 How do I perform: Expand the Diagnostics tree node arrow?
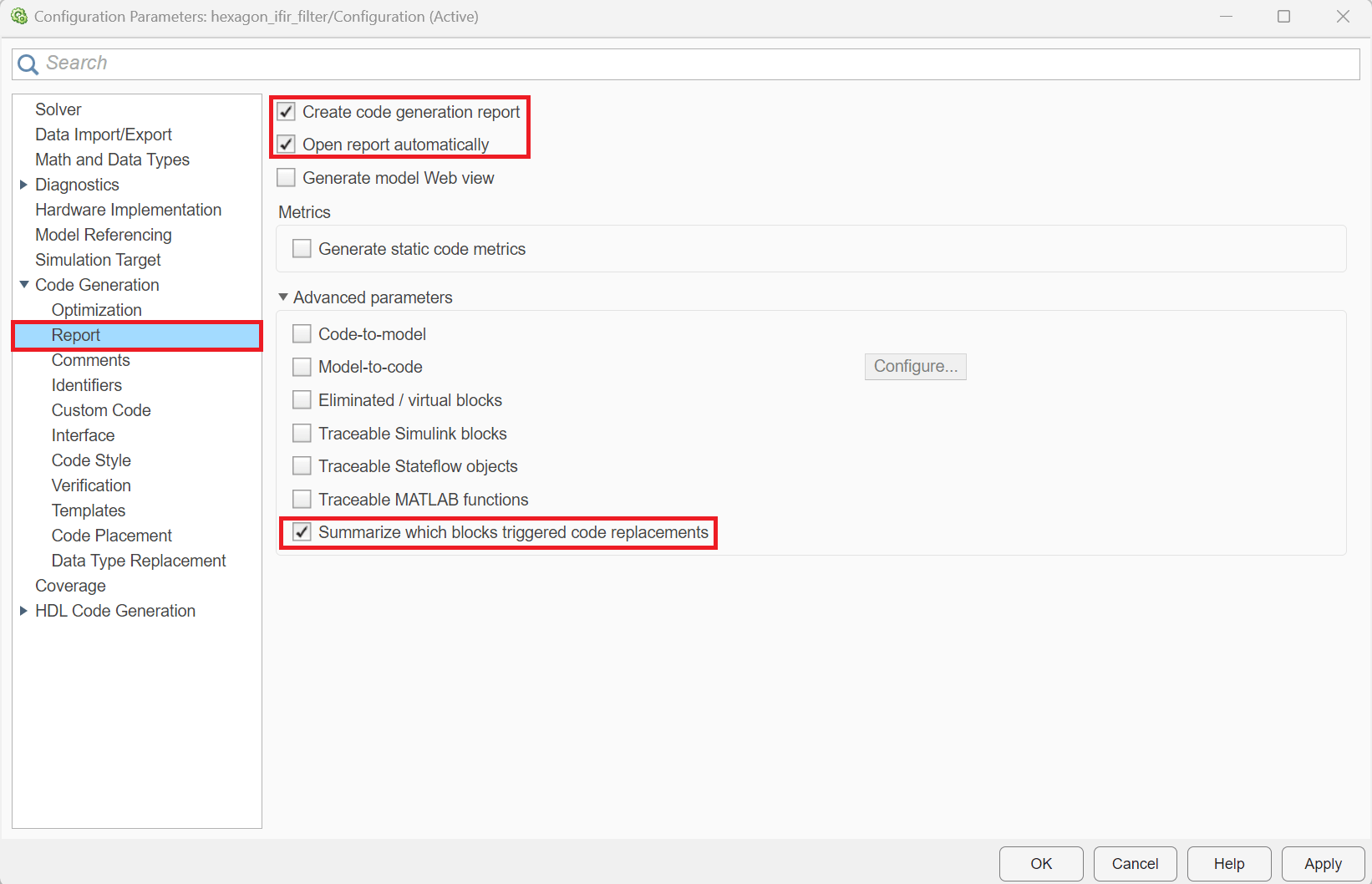(23, 185)
